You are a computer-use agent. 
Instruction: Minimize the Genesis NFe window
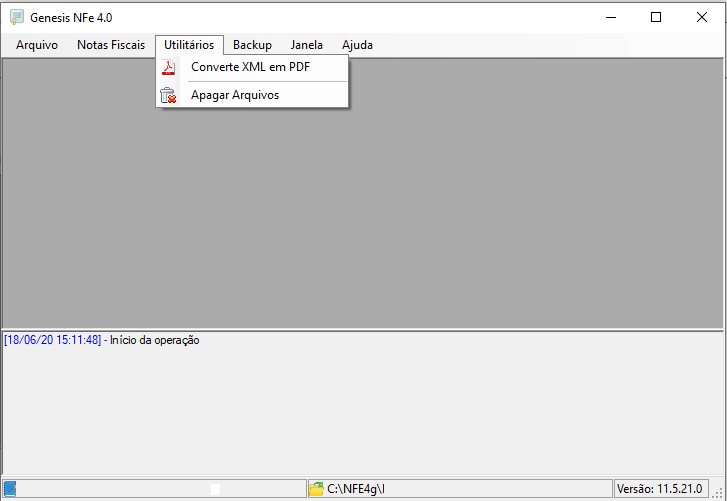[611, 18]
